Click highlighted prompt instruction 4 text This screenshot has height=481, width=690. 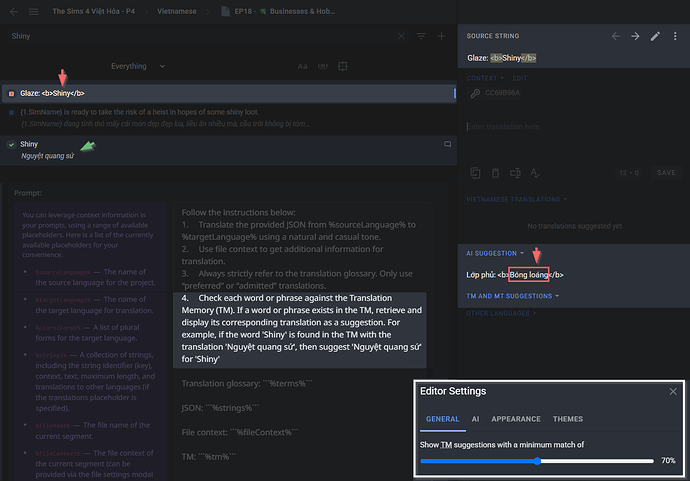point(300,329)
